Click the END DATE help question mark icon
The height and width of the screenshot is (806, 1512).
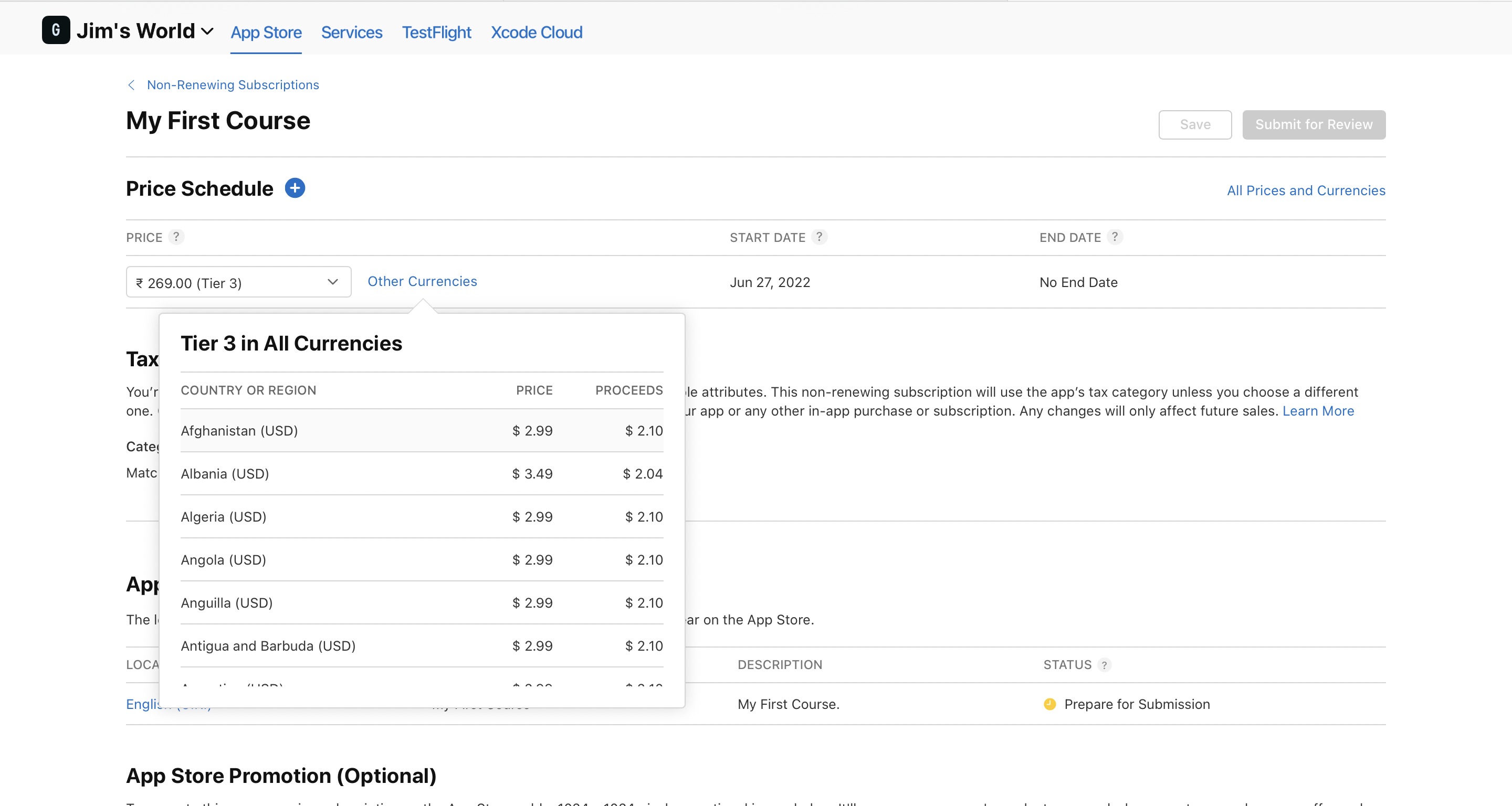coord(1115,237)
